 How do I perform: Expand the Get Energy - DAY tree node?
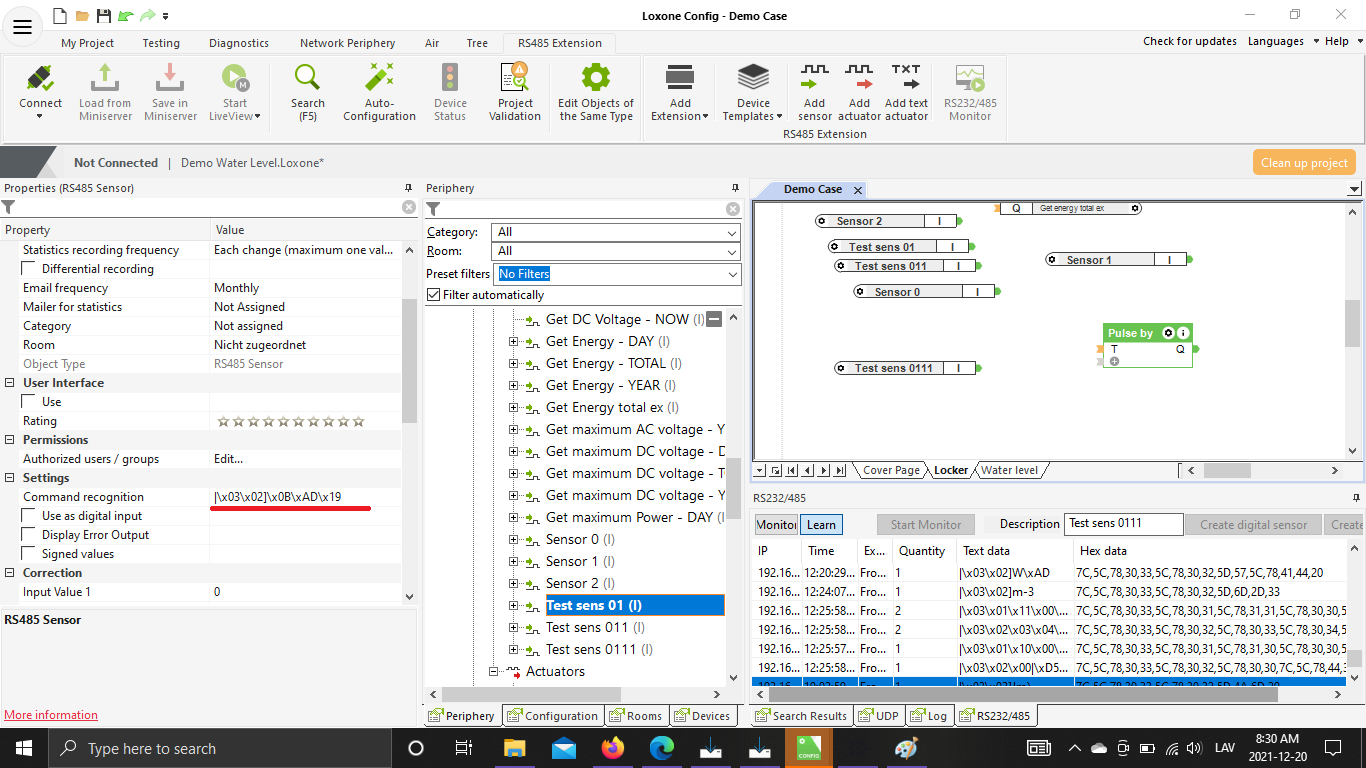[514, 342]
